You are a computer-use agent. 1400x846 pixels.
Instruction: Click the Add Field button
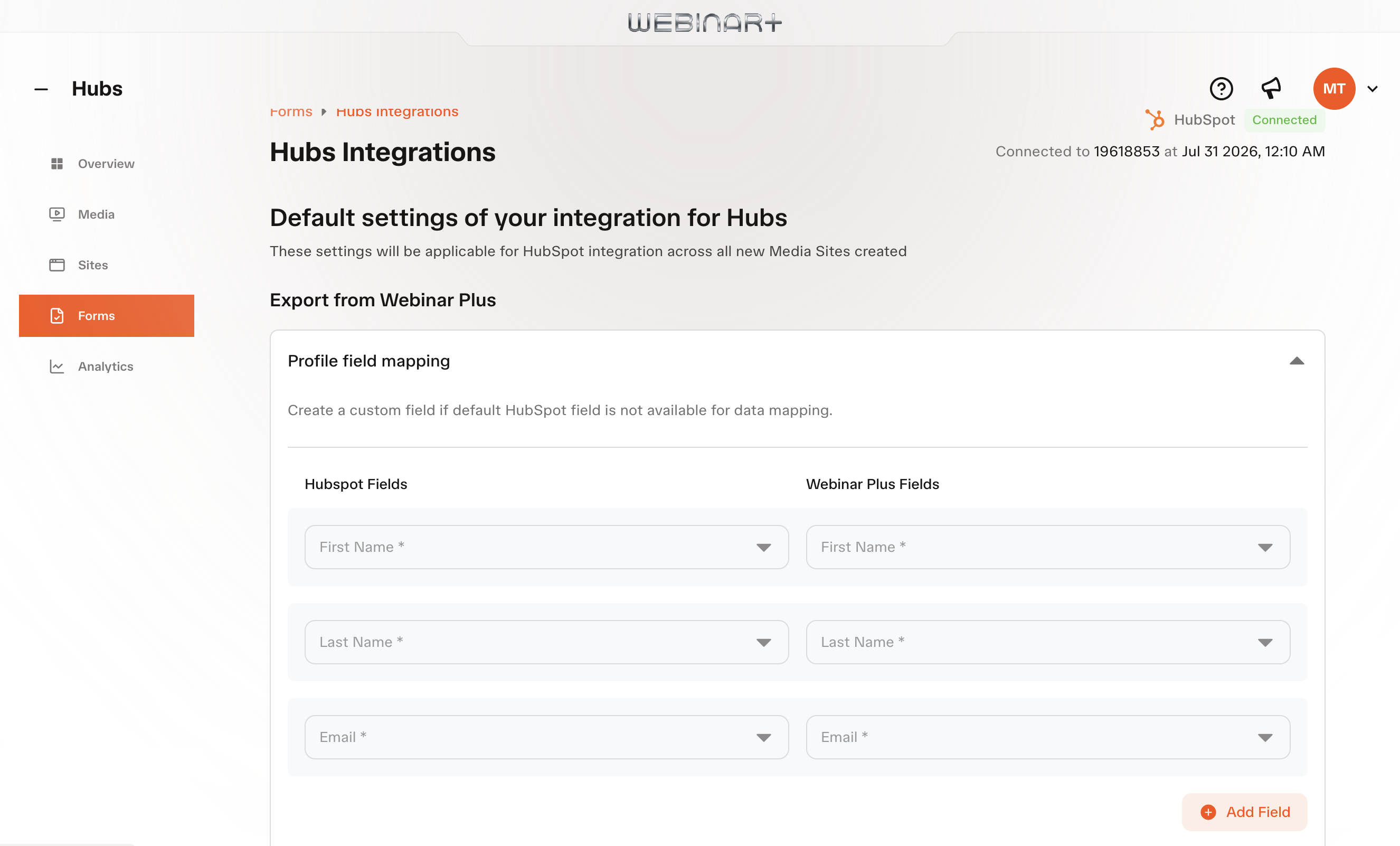(x=1244, y=812)
